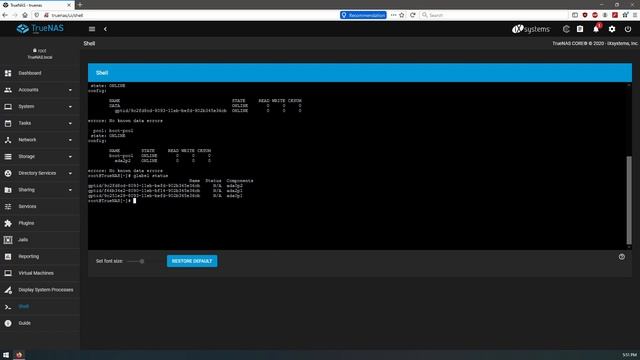Expand the Network menu arrow
This screenshot has height=360, width=640.
click(70, 140)
